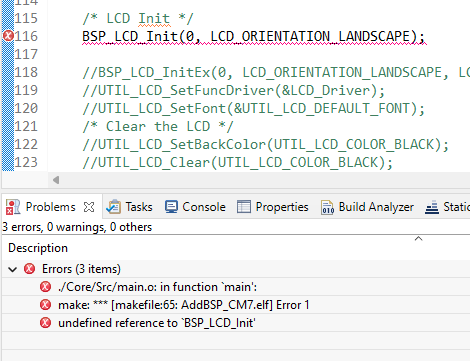Open the Build Analyzer tab
The height and width of the screenshot is (361, 470).
367,207
